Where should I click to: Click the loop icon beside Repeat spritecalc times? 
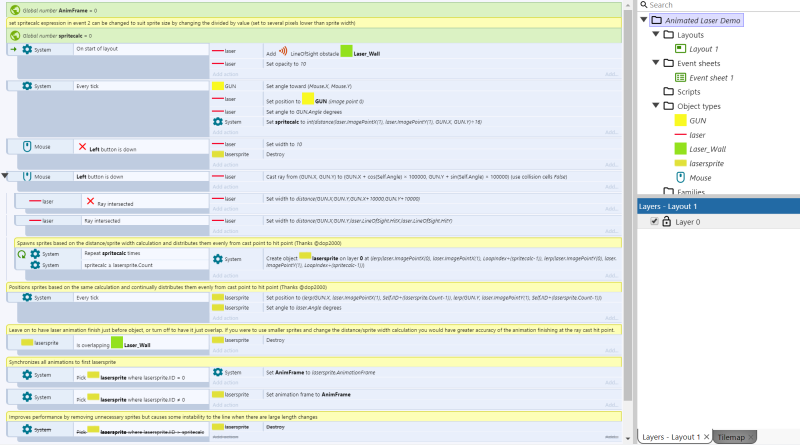click(21, 254)
